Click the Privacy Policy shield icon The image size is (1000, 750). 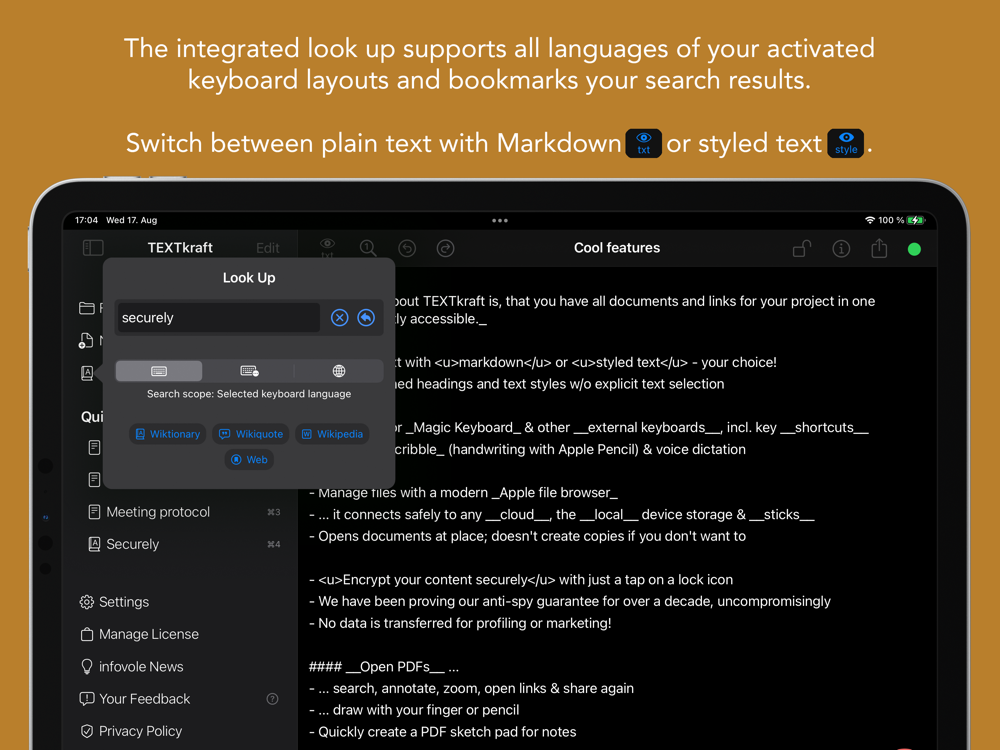pyautogui.click(x=87, y=731)
